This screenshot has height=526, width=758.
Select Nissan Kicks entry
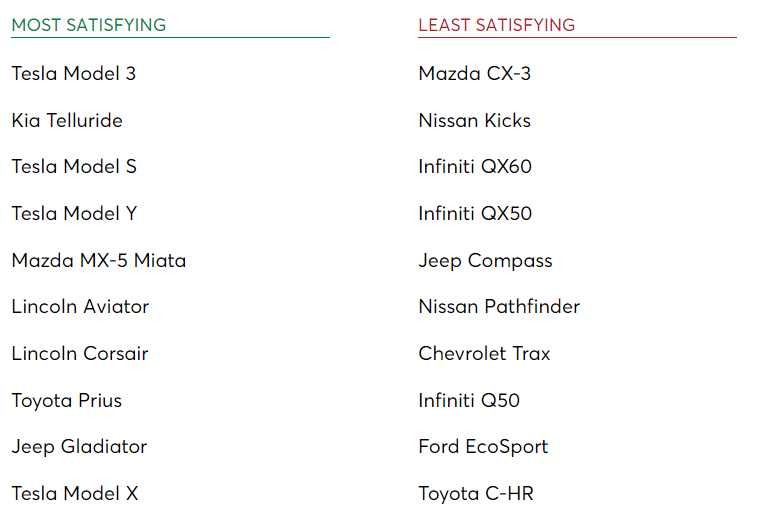[x=475, y=120]
